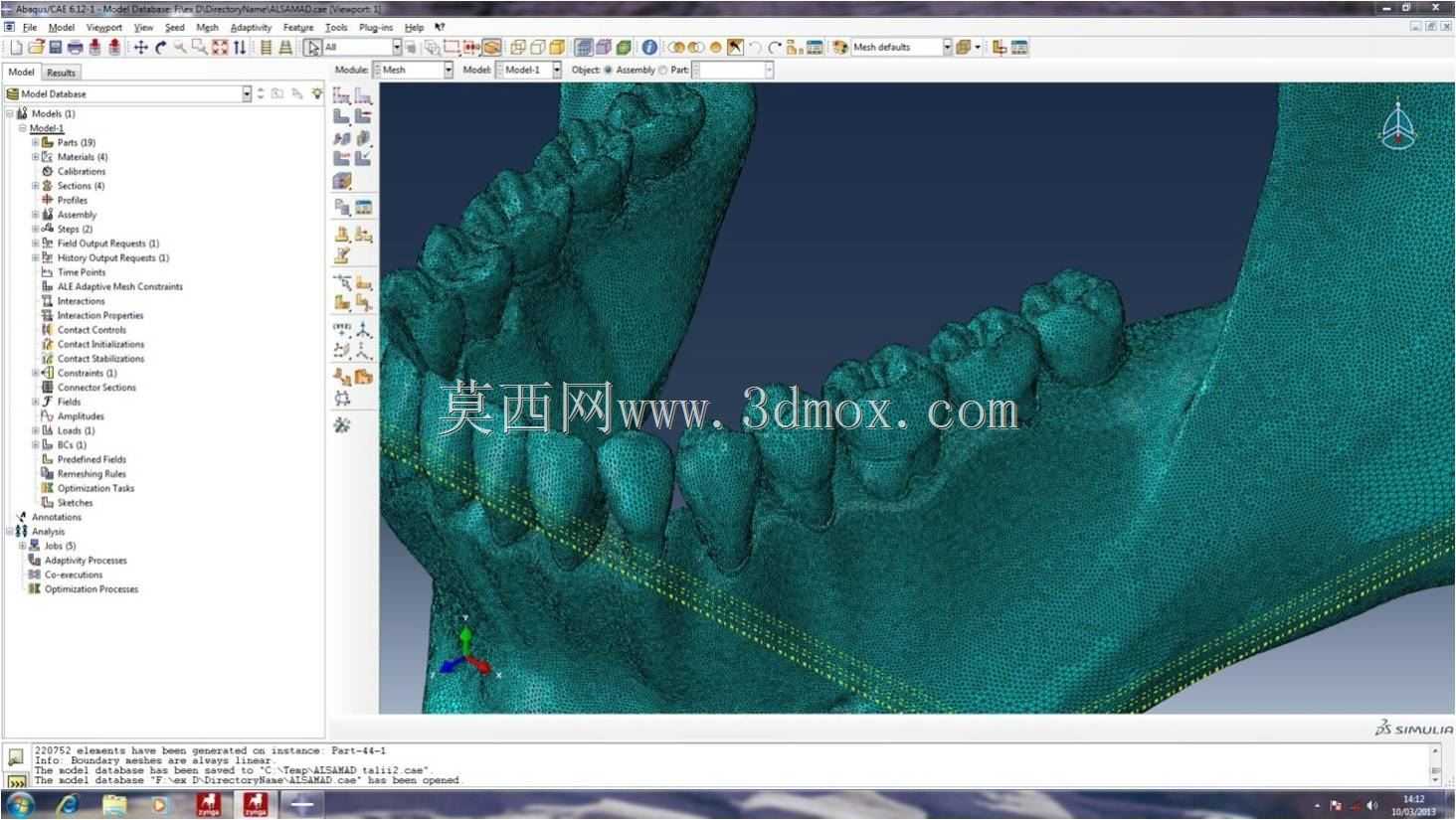Switch to the Results tab
Image resolution: width=1456 pixels, height=820 pixels.
pyautogui.click(x=61, y=73)
